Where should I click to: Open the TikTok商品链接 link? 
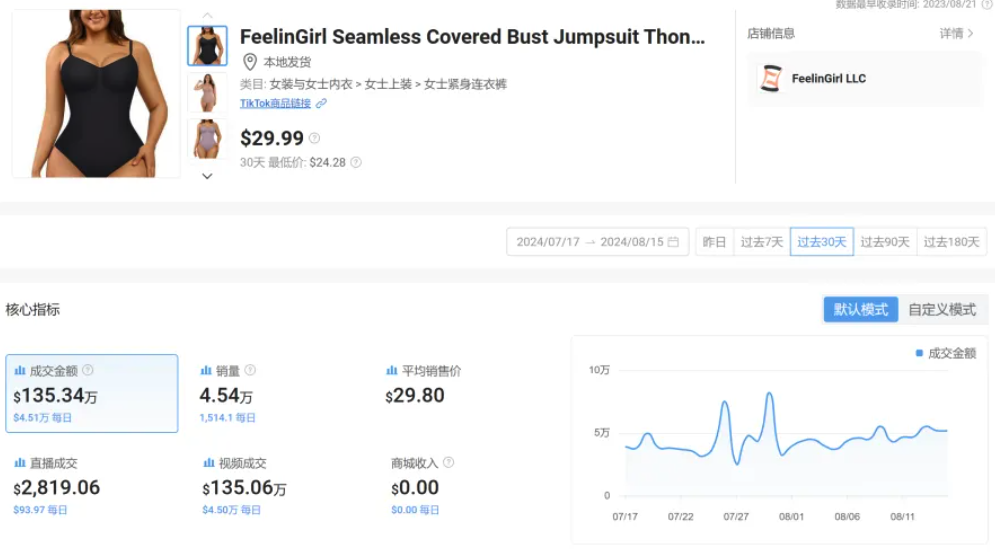pos(275,103)
